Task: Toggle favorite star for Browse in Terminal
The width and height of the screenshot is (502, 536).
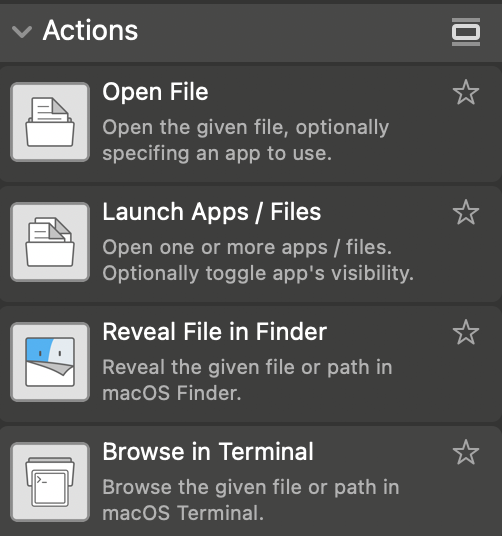Action: click(466, 452)
